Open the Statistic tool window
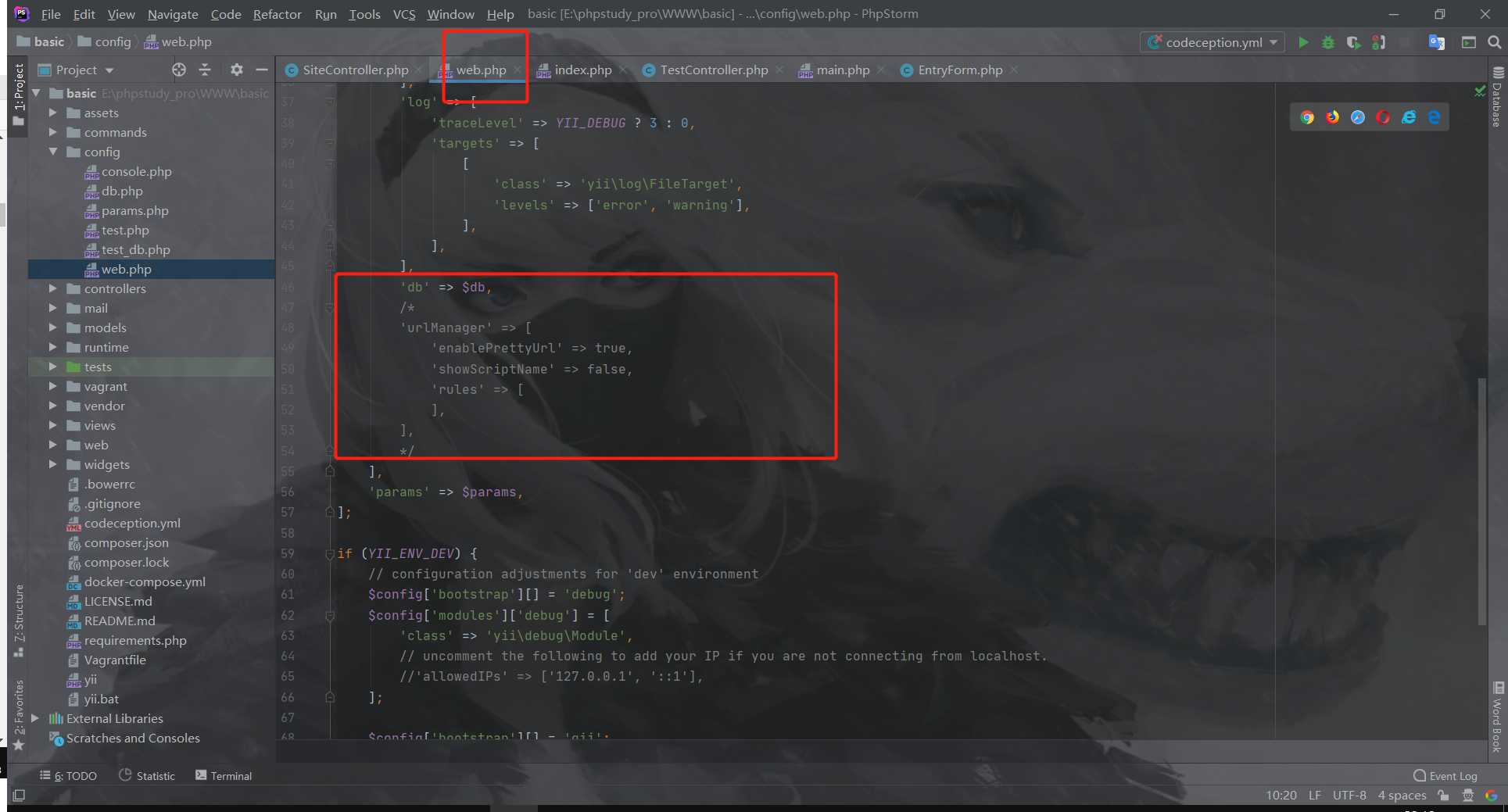 tap(147, 776)
